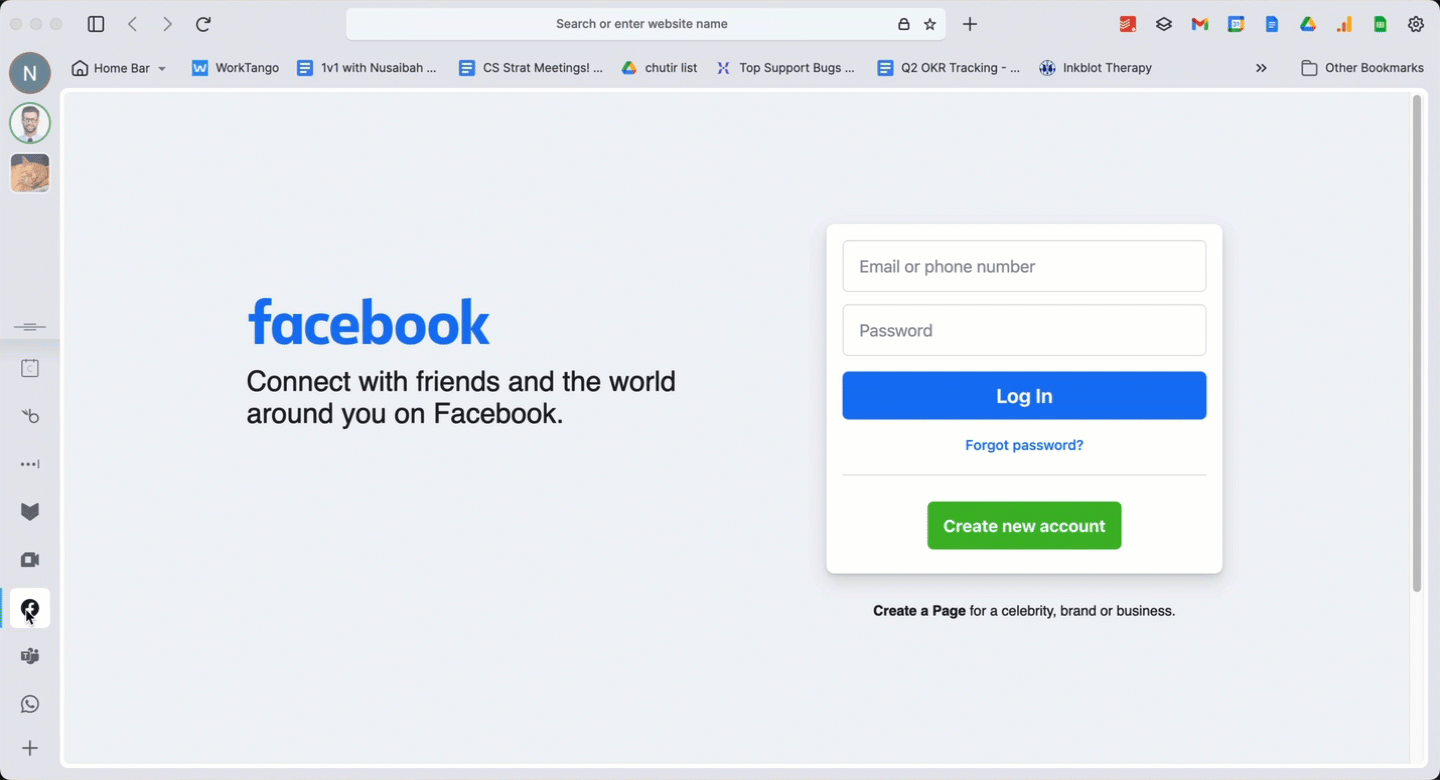Click Create new account button
Image resolution: width=1440 pixels, height=780 pixels.
[1024, 526]
